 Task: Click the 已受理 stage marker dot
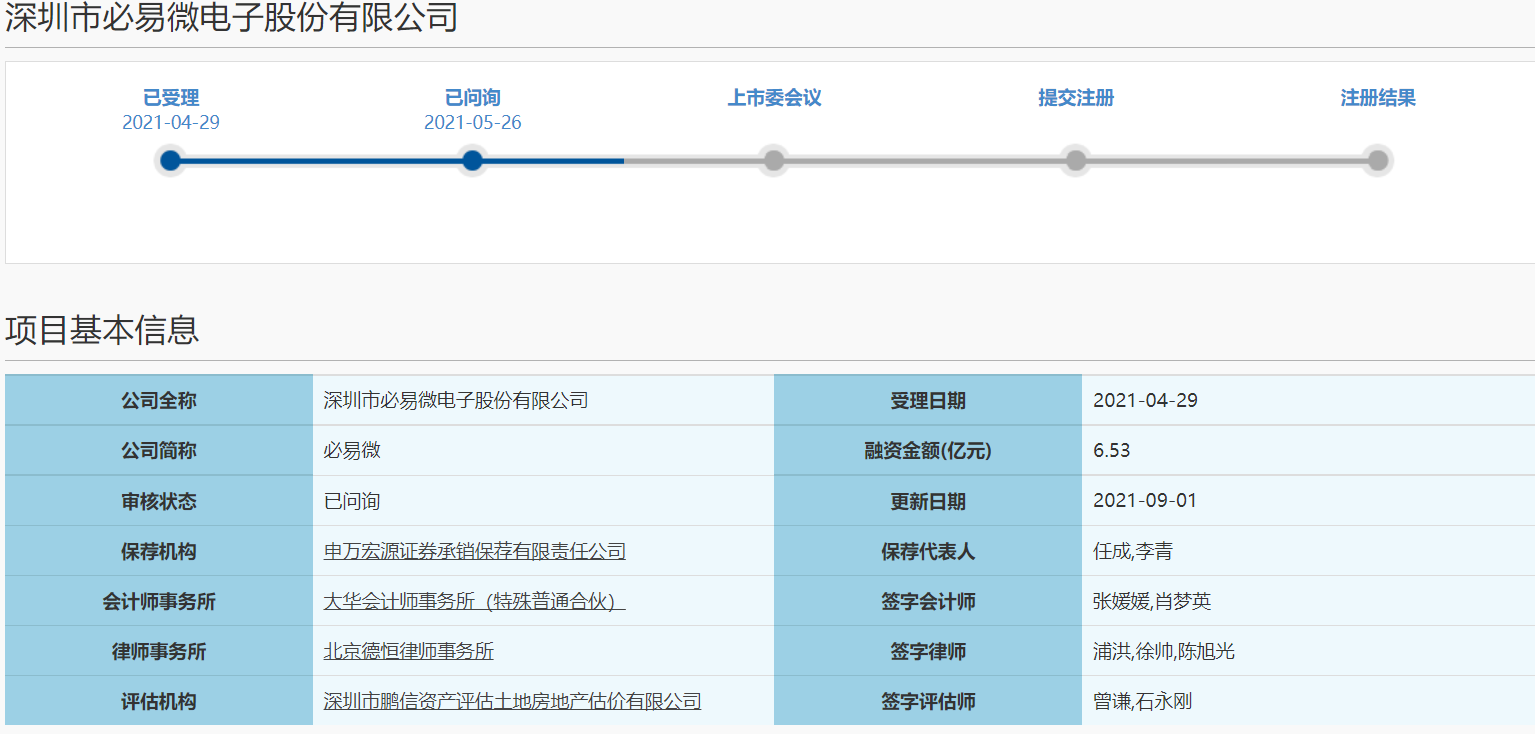point(171,160)
